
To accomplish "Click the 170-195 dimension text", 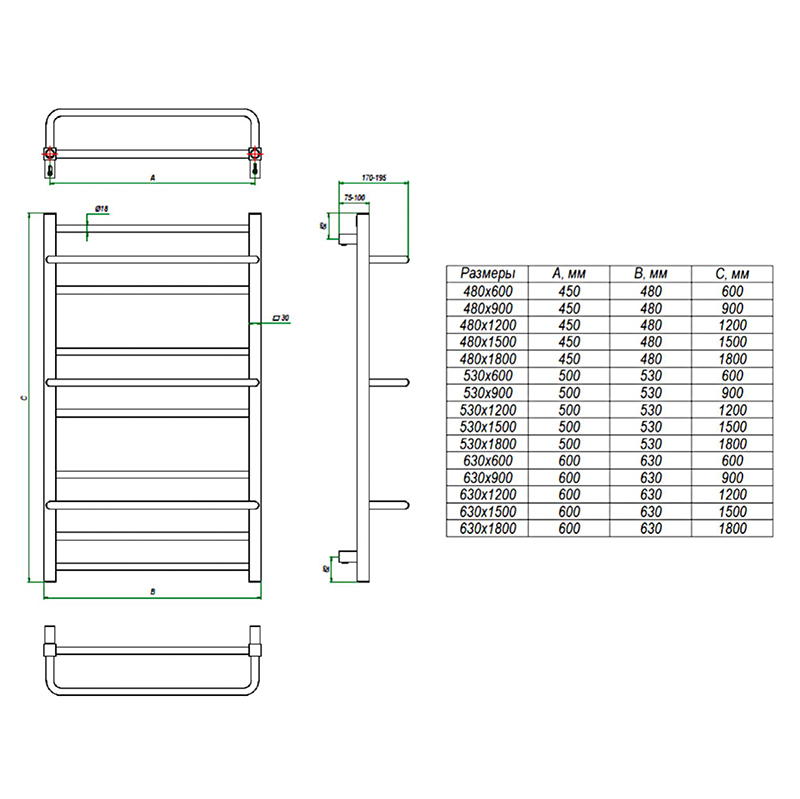I will [375, 176].
